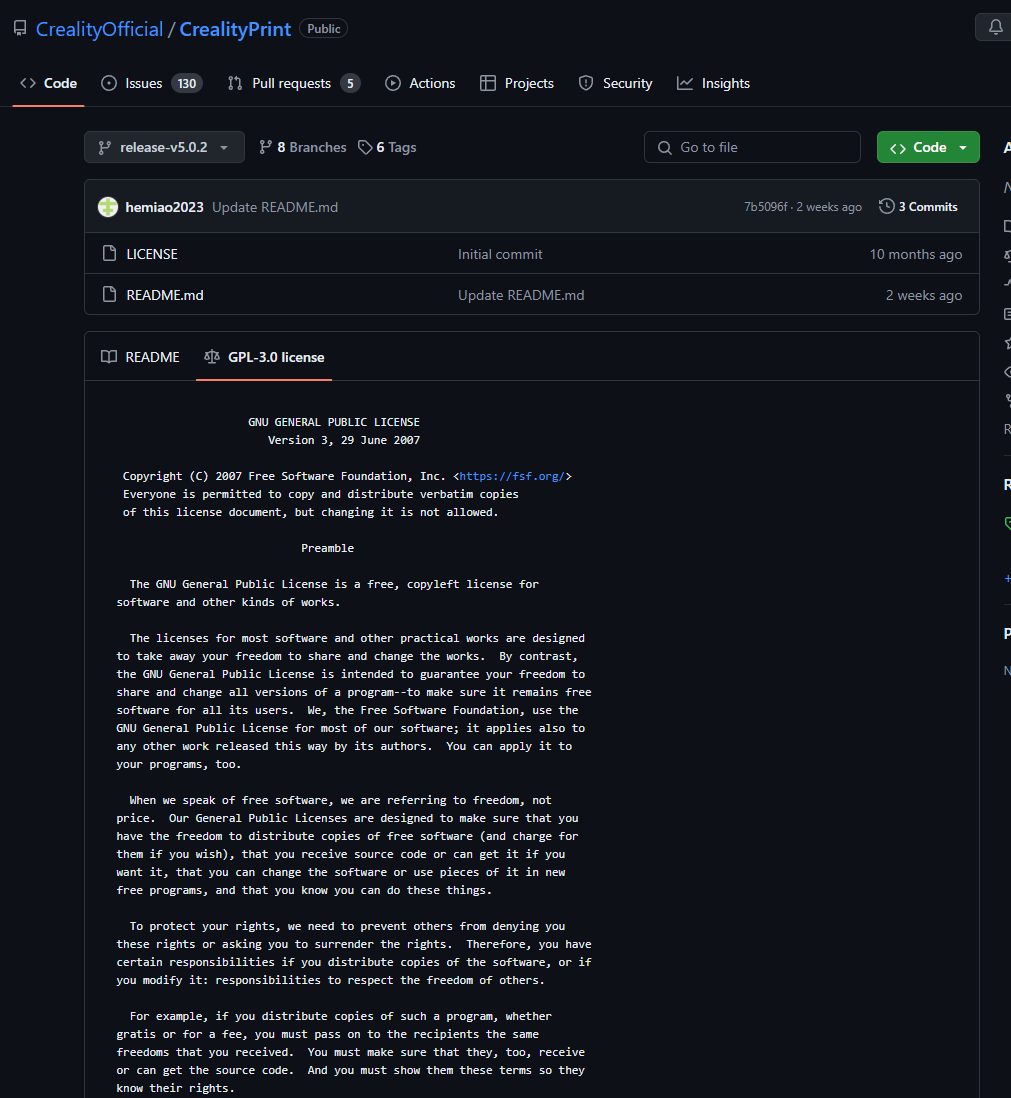
Task: View the 6 Tags list
Action: (x=387, y=147)
